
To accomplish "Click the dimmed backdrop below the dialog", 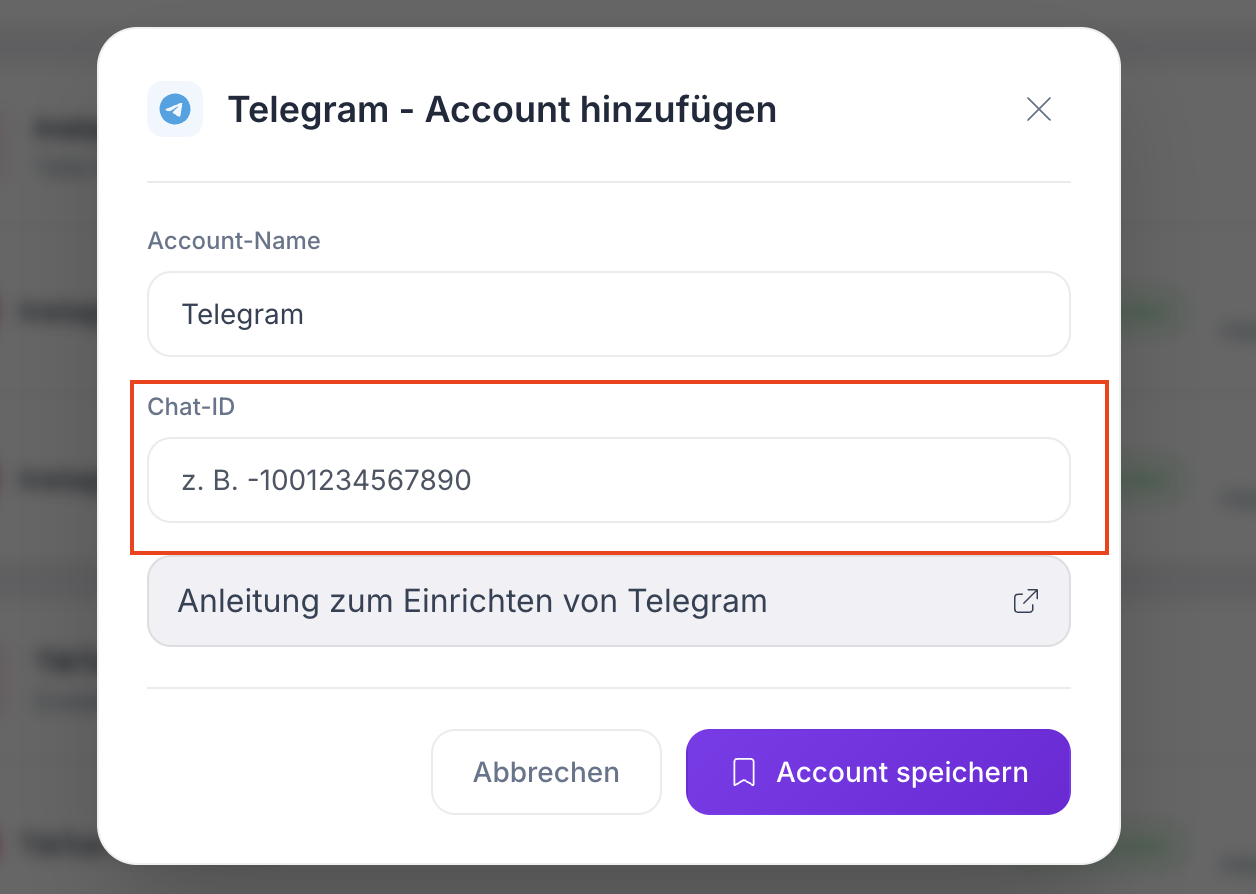I will (628, 880).
